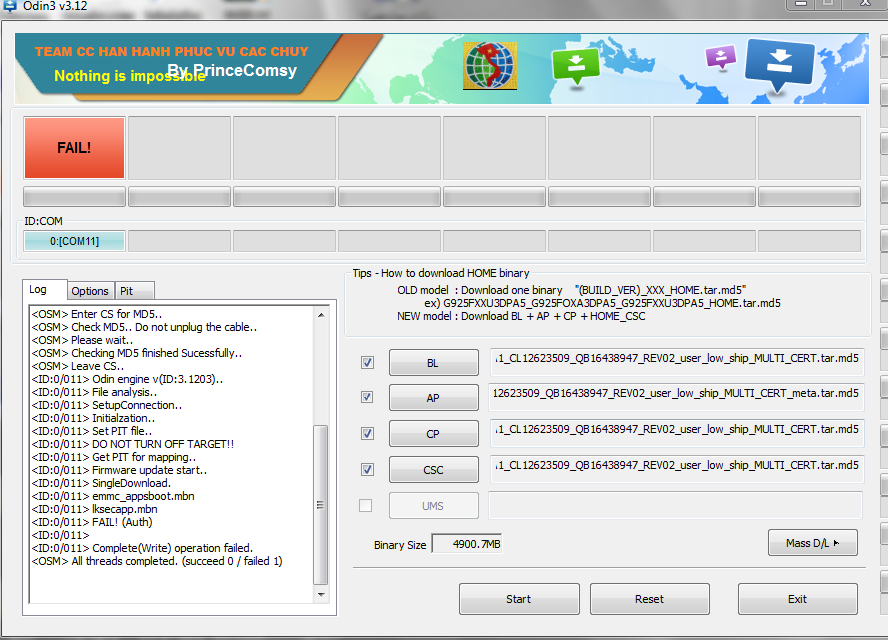The height and width of the screenshot is (640, 888).
Task: Click the CSC file browse button
Action: pos(433,470)
